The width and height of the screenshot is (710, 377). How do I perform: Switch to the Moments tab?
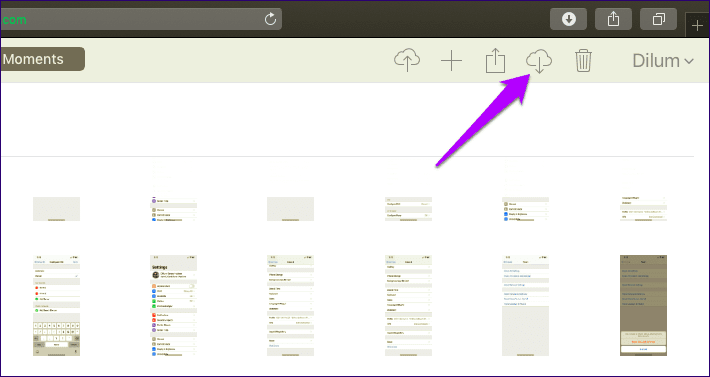43,59
